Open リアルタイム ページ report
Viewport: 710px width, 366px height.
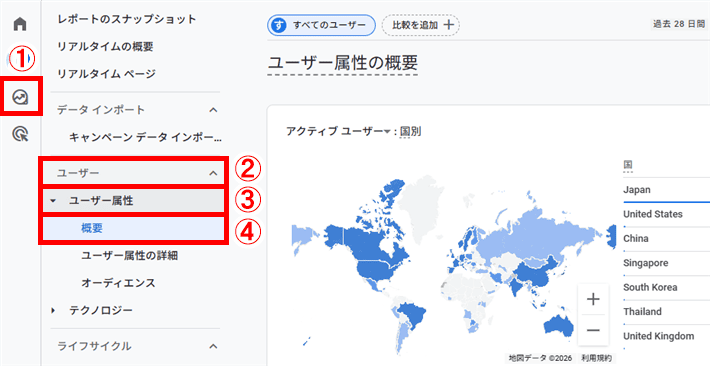[x=106, y=73]
